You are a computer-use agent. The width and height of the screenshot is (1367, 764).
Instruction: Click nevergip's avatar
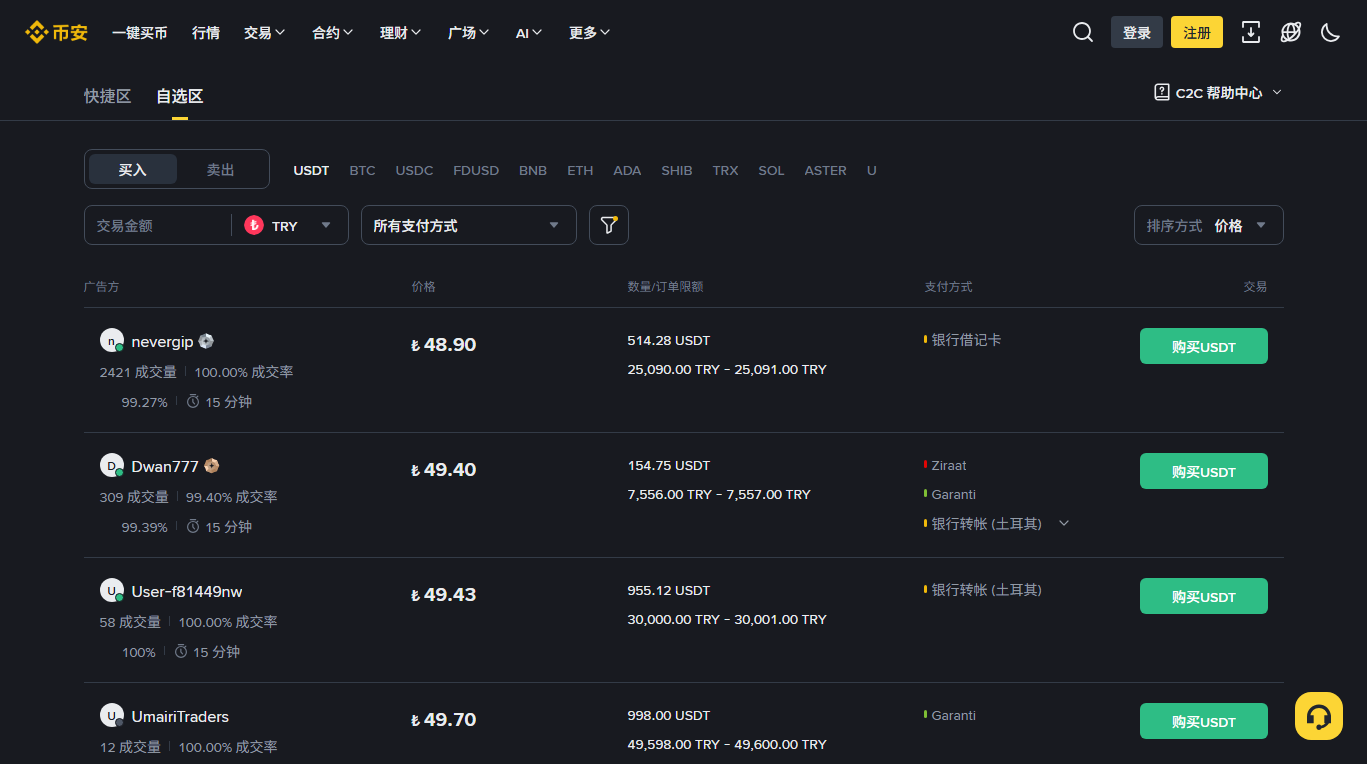(111, 340)
